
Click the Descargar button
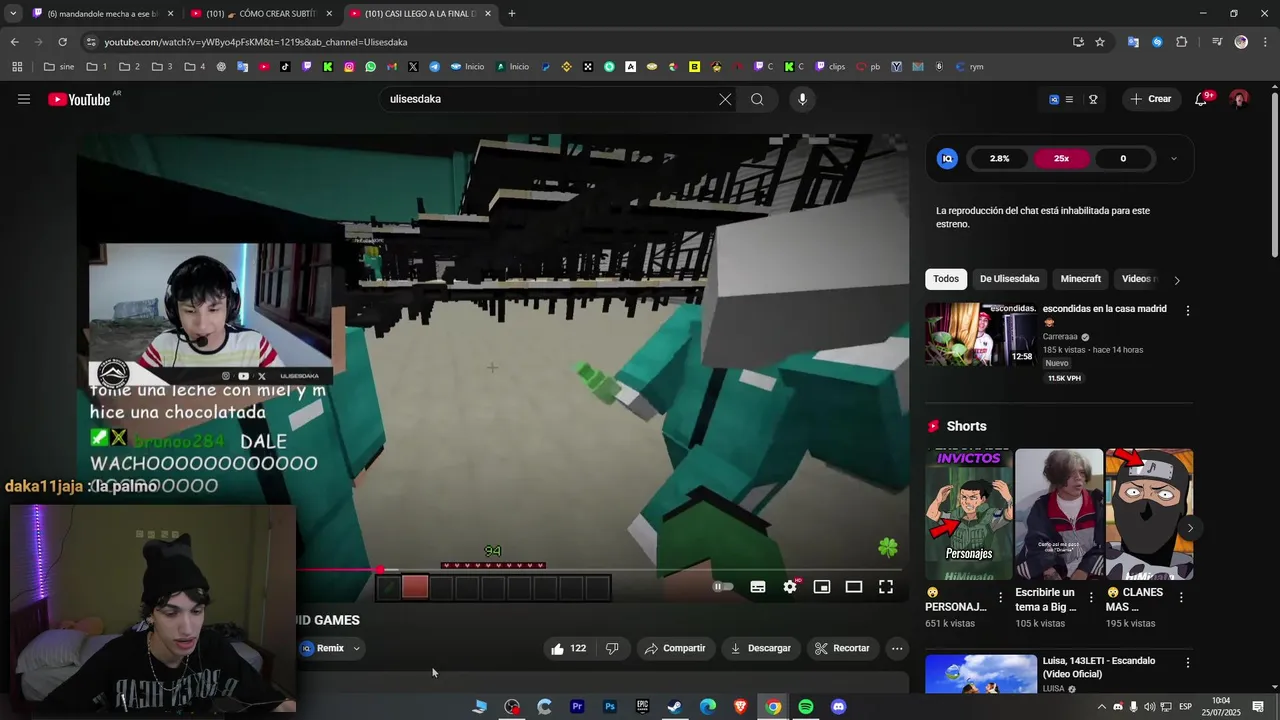point(760,648)
